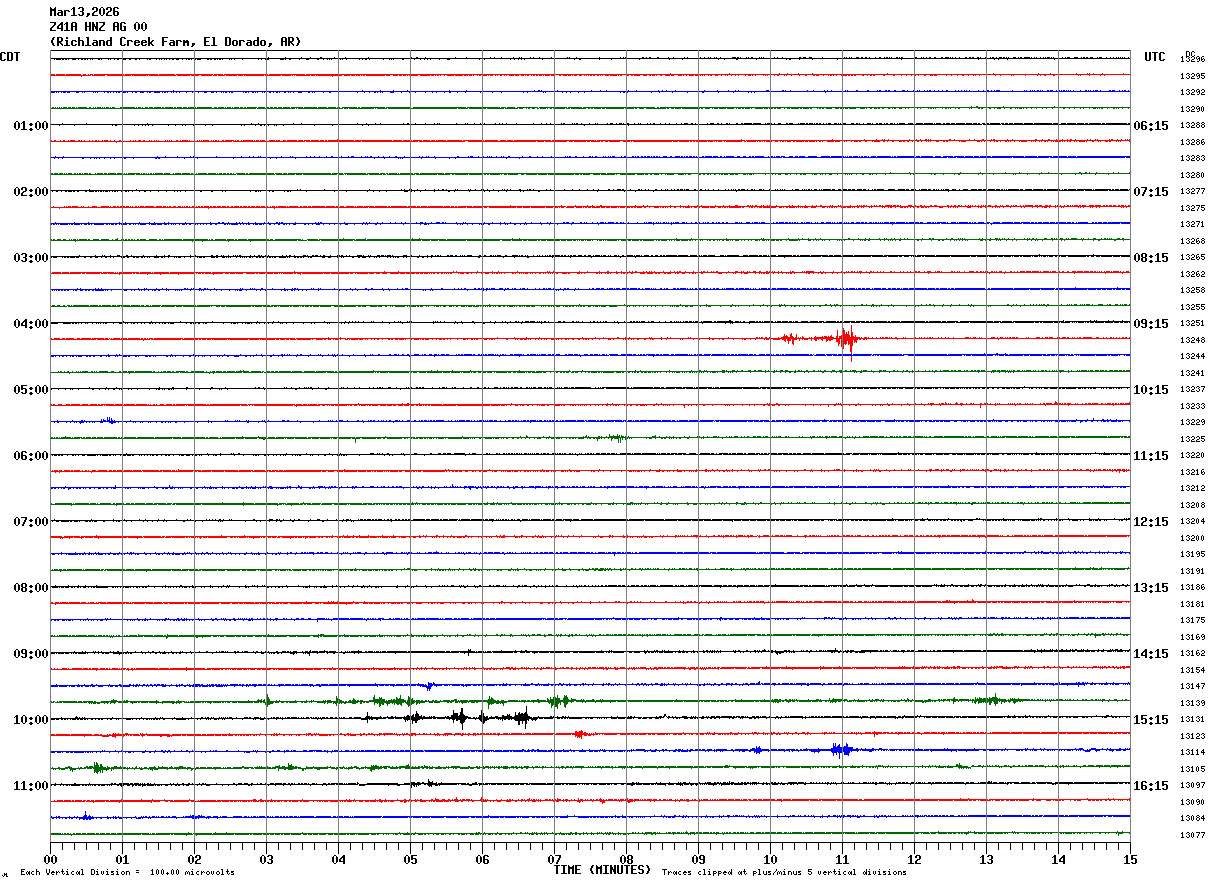Click the '09:15' UTC time label
Viewport: 1210px width, 886px height.
tap(1151, 324)
